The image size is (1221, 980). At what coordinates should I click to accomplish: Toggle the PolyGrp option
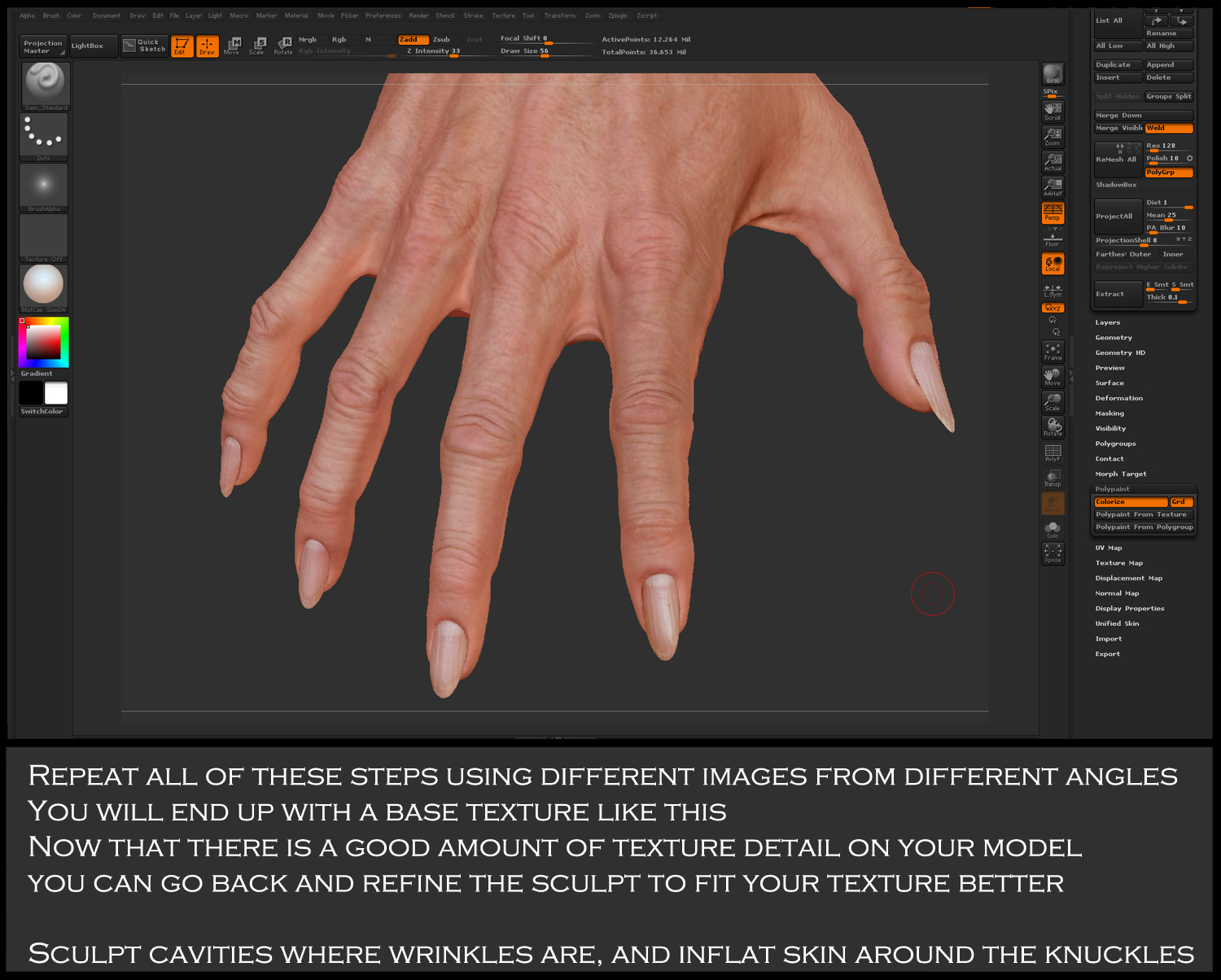pyautogui.click(x=1169, y=173)
